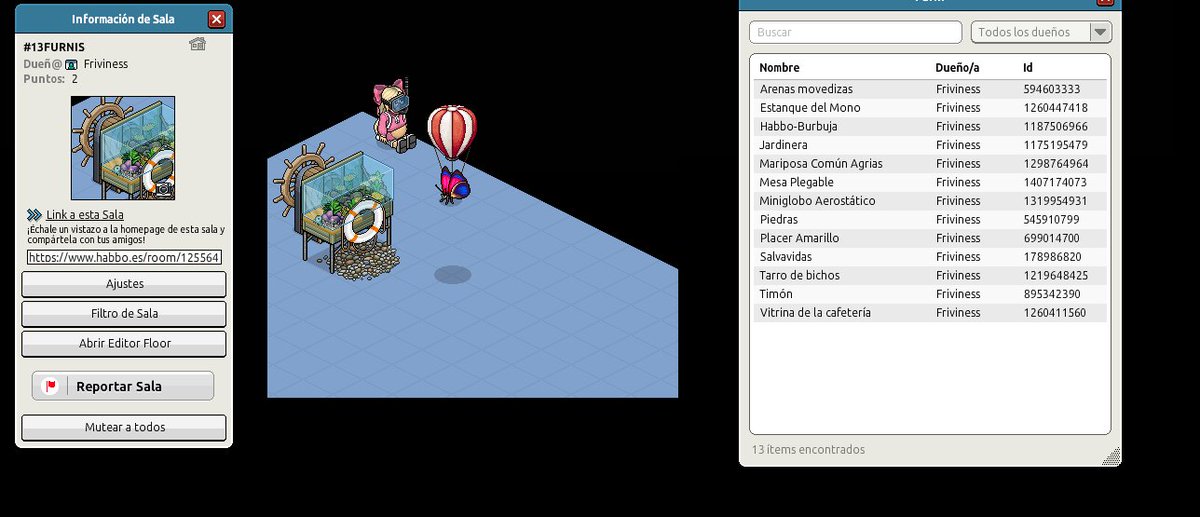
Task: Click Abrir Editor Floor
Action: point(124,343)
